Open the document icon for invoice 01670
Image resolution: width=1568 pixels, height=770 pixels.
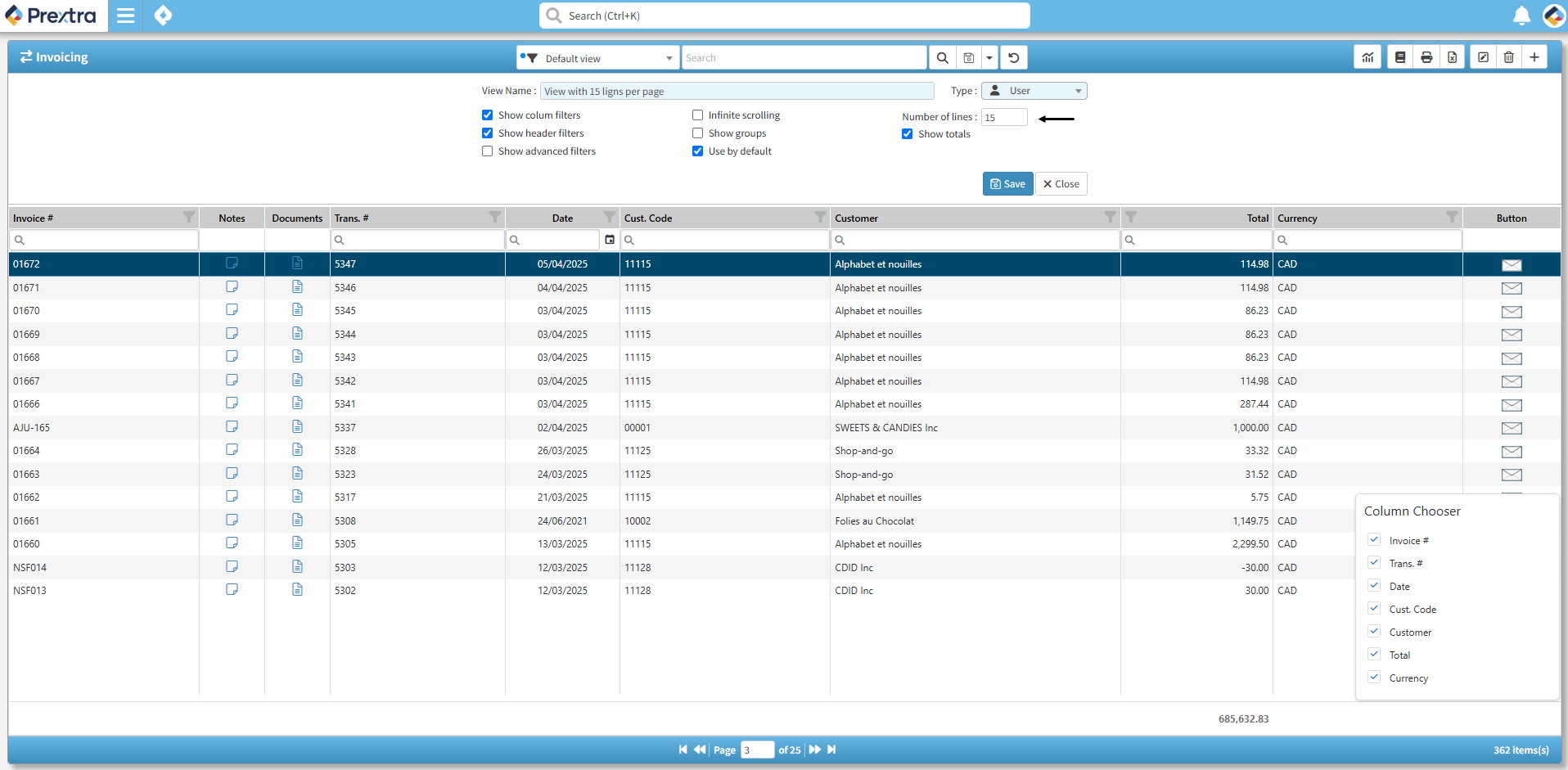[297, 310]
